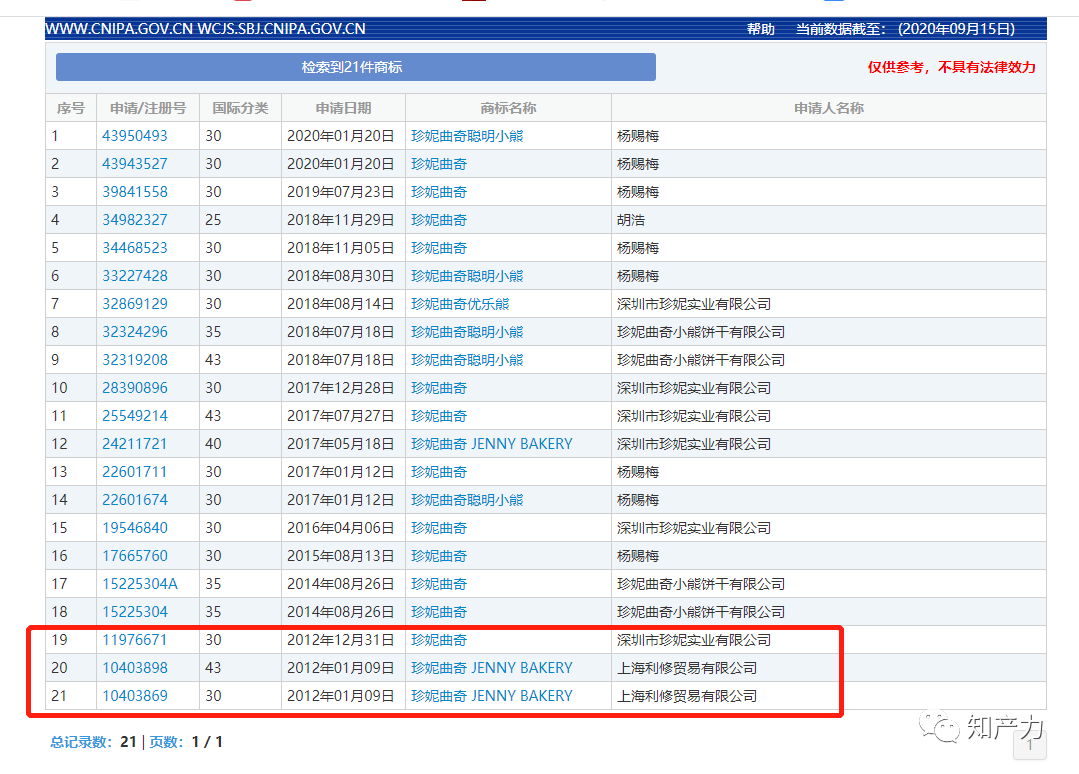Viewport: 1079px width, 774px height.
Task: Open registration number 19546840
Action: 135,528
